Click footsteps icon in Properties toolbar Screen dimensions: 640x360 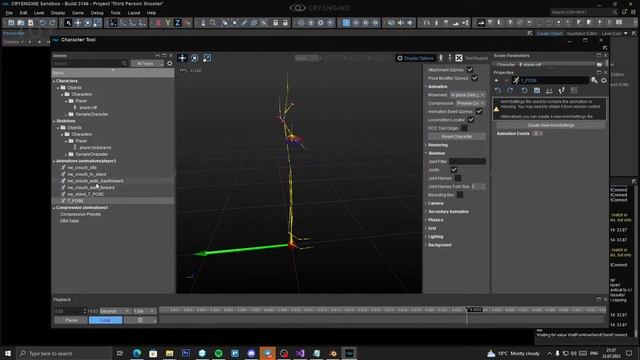(x=562, y=90)
